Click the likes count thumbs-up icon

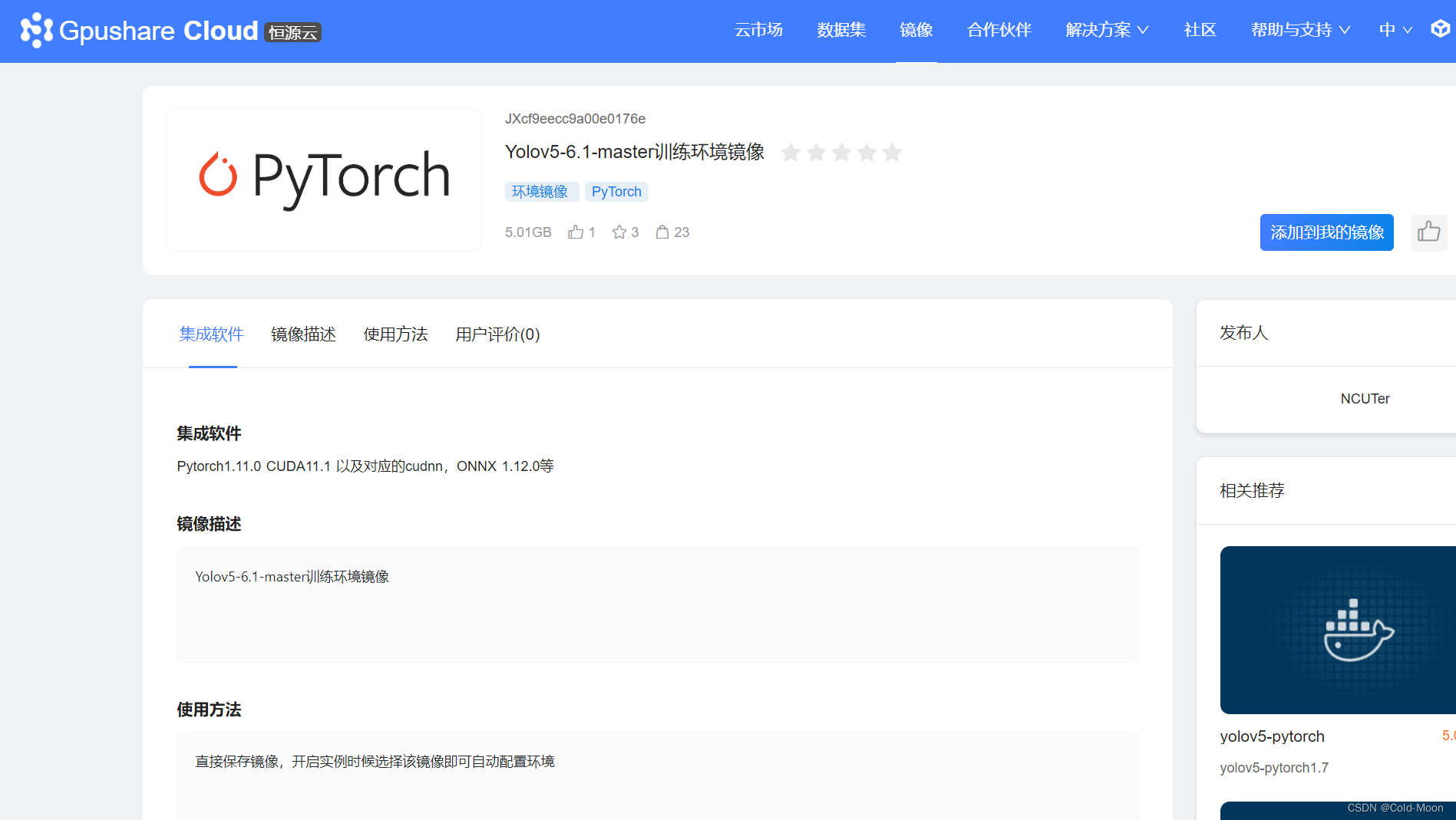(576, 232)
